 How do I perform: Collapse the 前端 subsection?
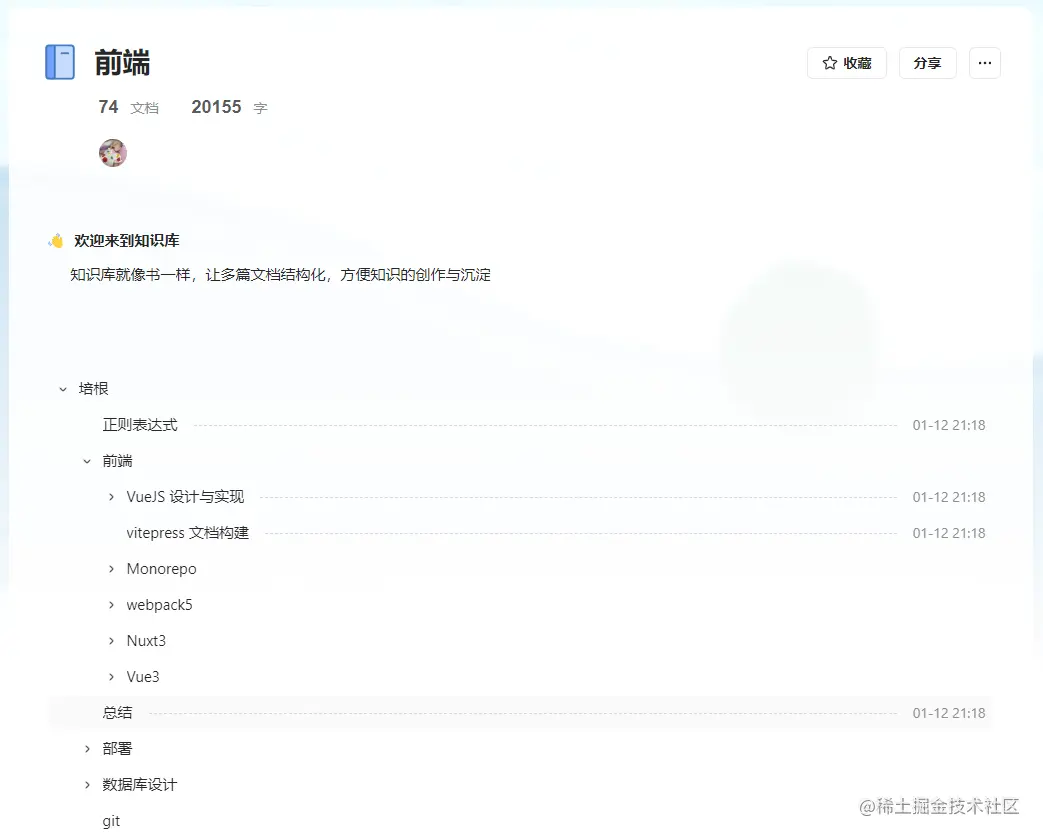coord(86,461)
